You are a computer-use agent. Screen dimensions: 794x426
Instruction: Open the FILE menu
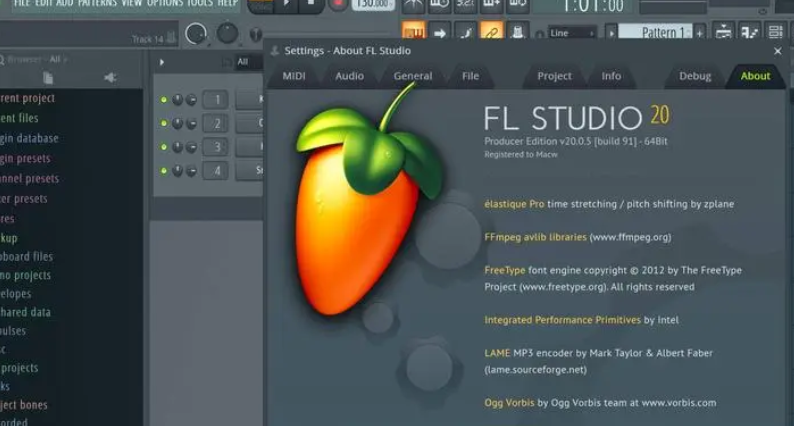pos(21,3)
